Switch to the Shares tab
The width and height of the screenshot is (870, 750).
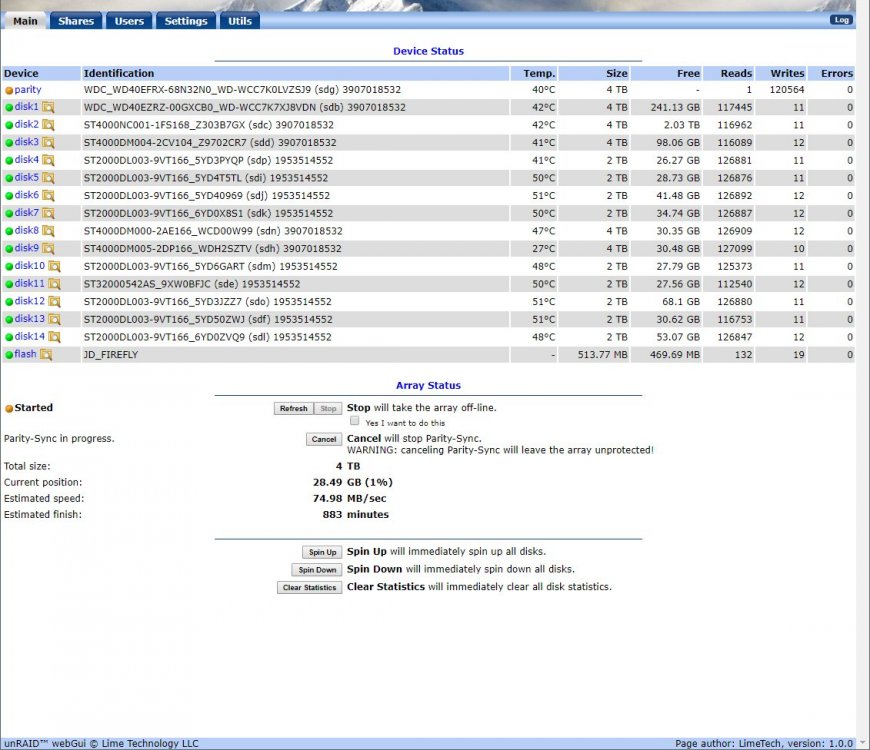76,21
